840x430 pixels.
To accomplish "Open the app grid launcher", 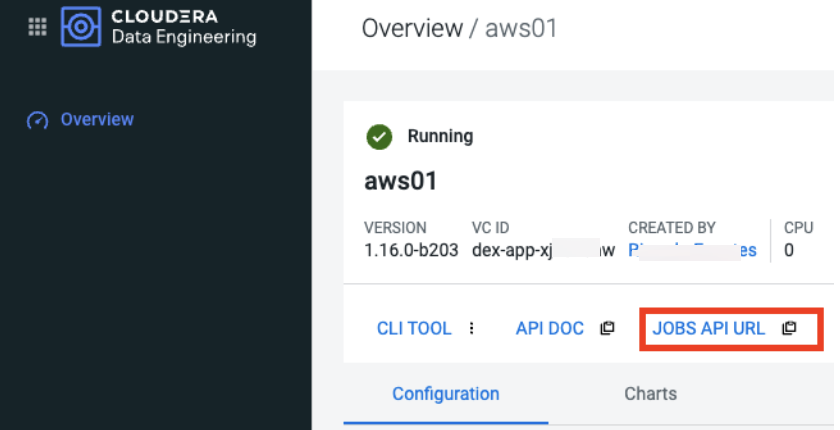I will point(37,27).
